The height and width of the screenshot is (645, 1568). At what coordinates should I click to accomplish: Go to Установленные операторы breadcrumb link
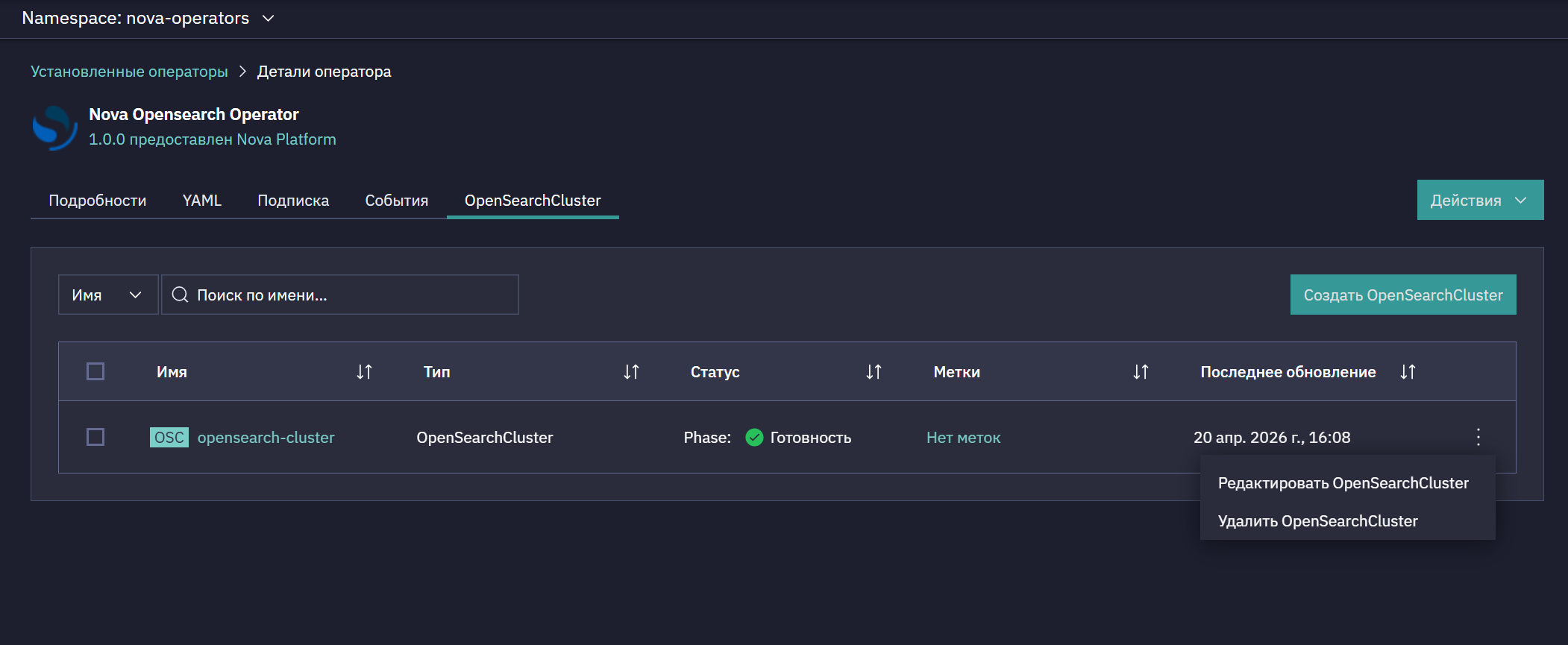pos(129,72)
